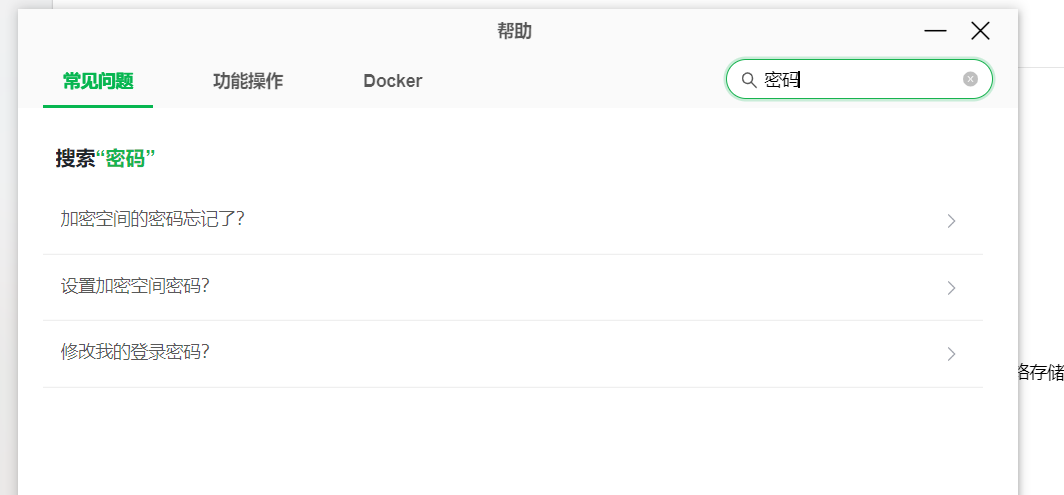Minimize the 帮助 help window
This screenshot has width=1064, height=495.
[x=935, y=31]
